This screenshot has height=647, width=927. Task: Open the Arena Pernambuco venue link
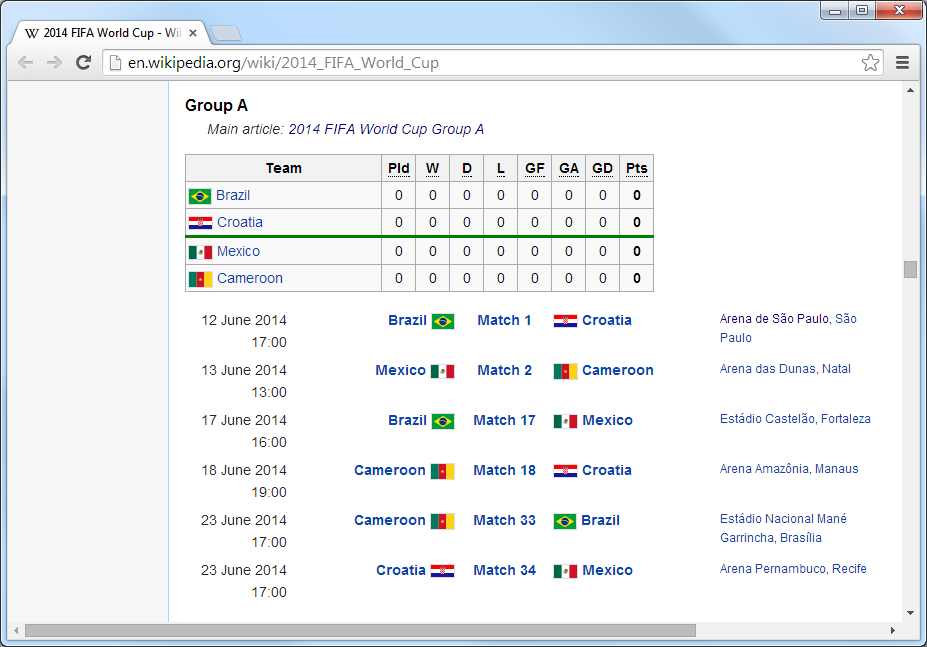(773, 569)
